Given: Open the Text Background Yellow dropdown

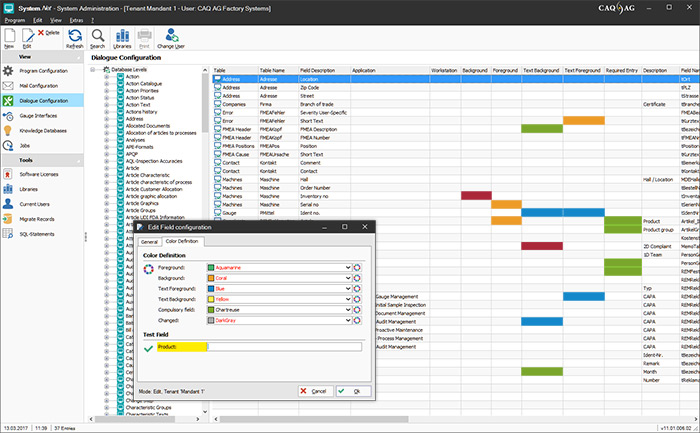Looking at the screenshot, I should 347,299.
